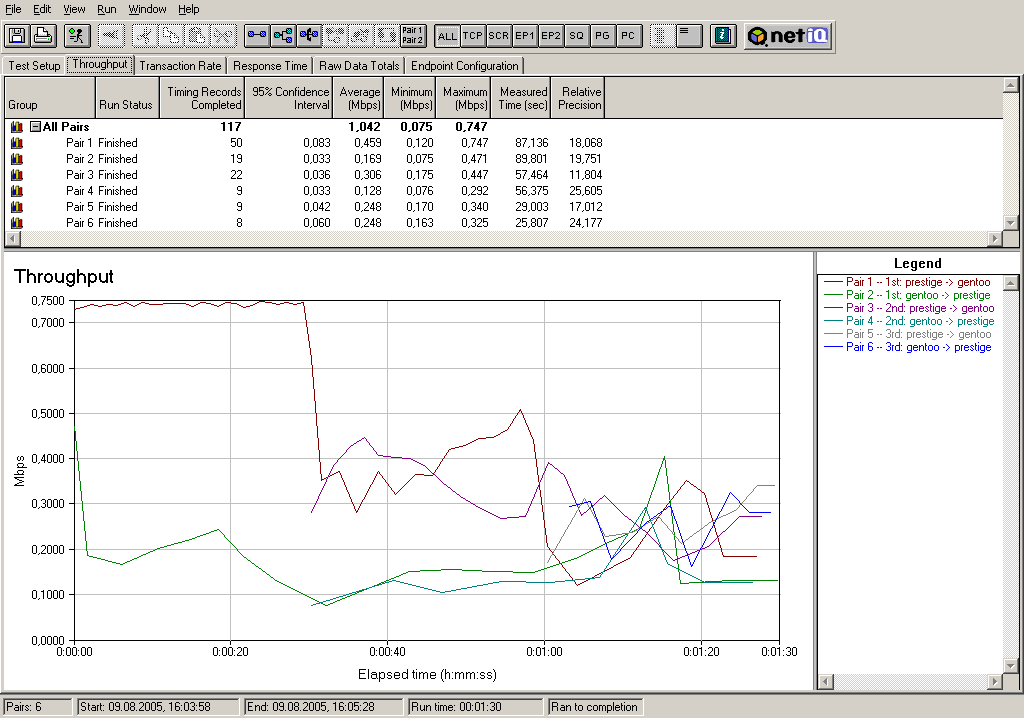Toggle the EP1 endpoint filter button
The height and width of the screenshot is (718, 1024).
point(525,36)
